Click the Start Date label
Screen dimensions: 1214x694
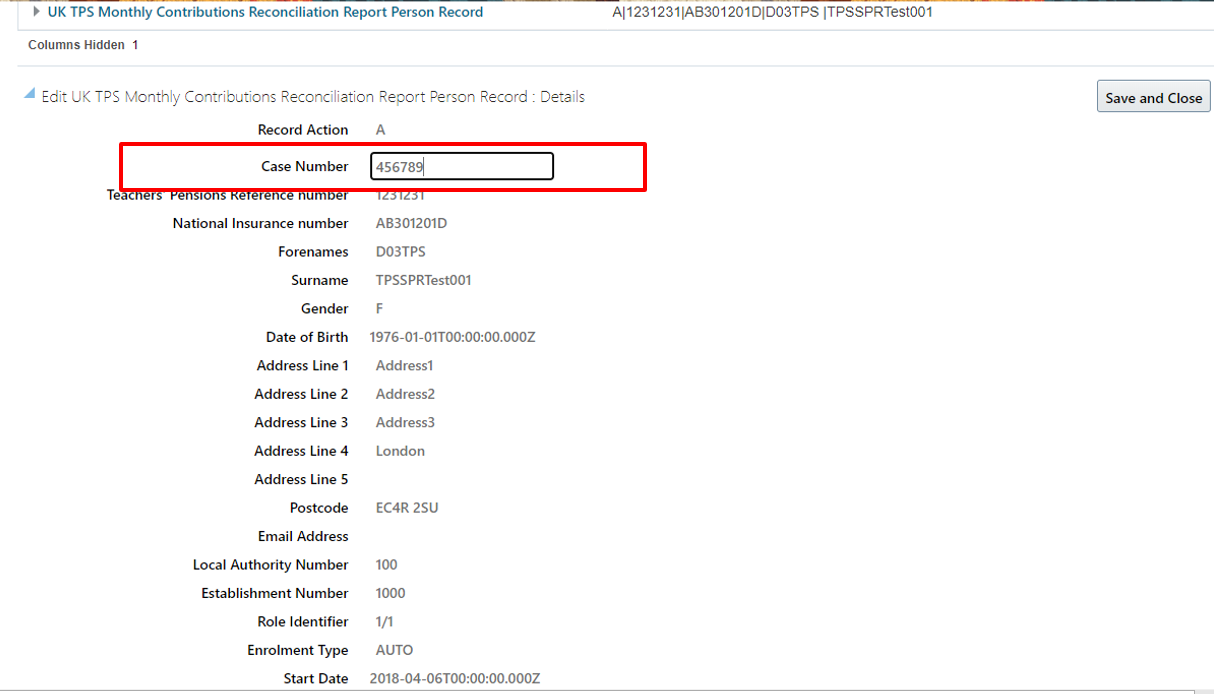316,679
